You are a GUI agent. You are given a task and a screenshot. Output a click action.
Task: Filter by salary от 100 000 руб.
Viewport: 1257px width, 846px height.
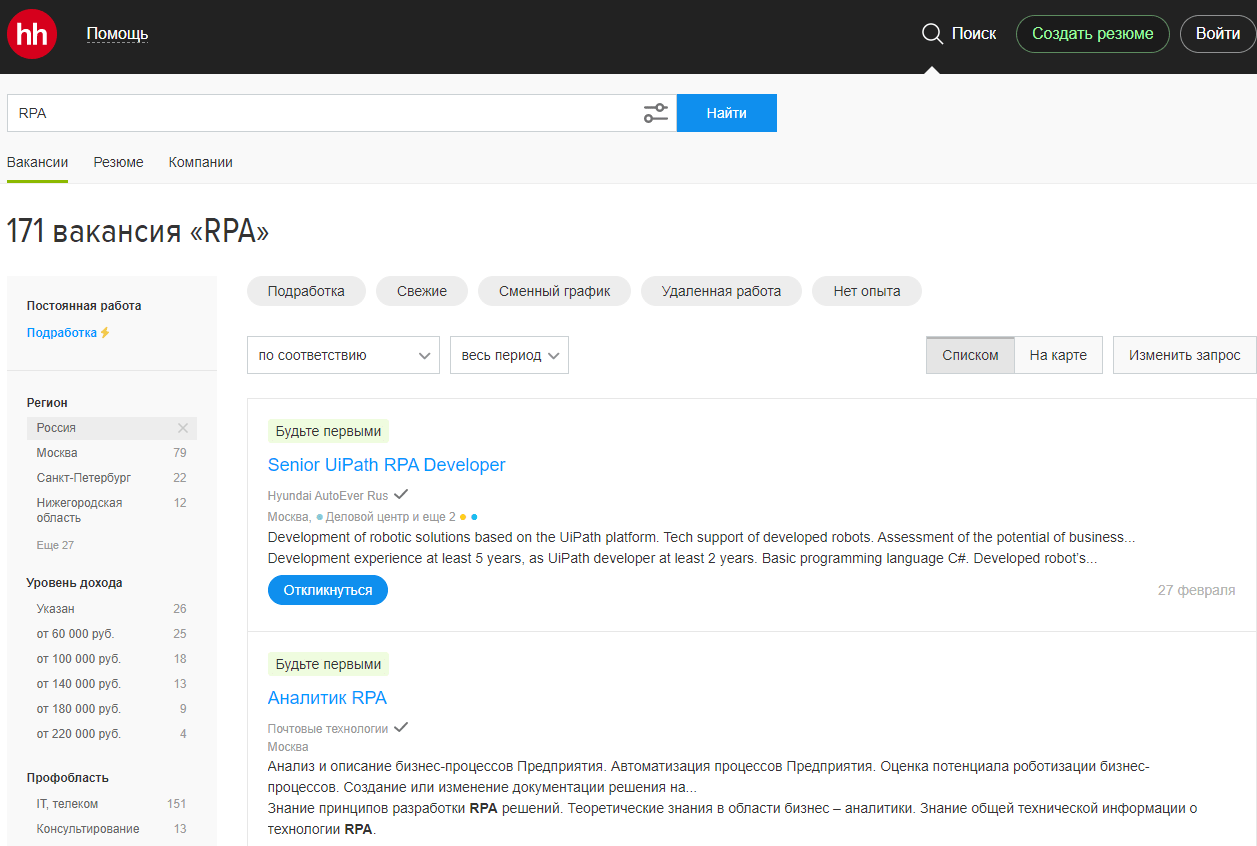[x=79, y=659]
